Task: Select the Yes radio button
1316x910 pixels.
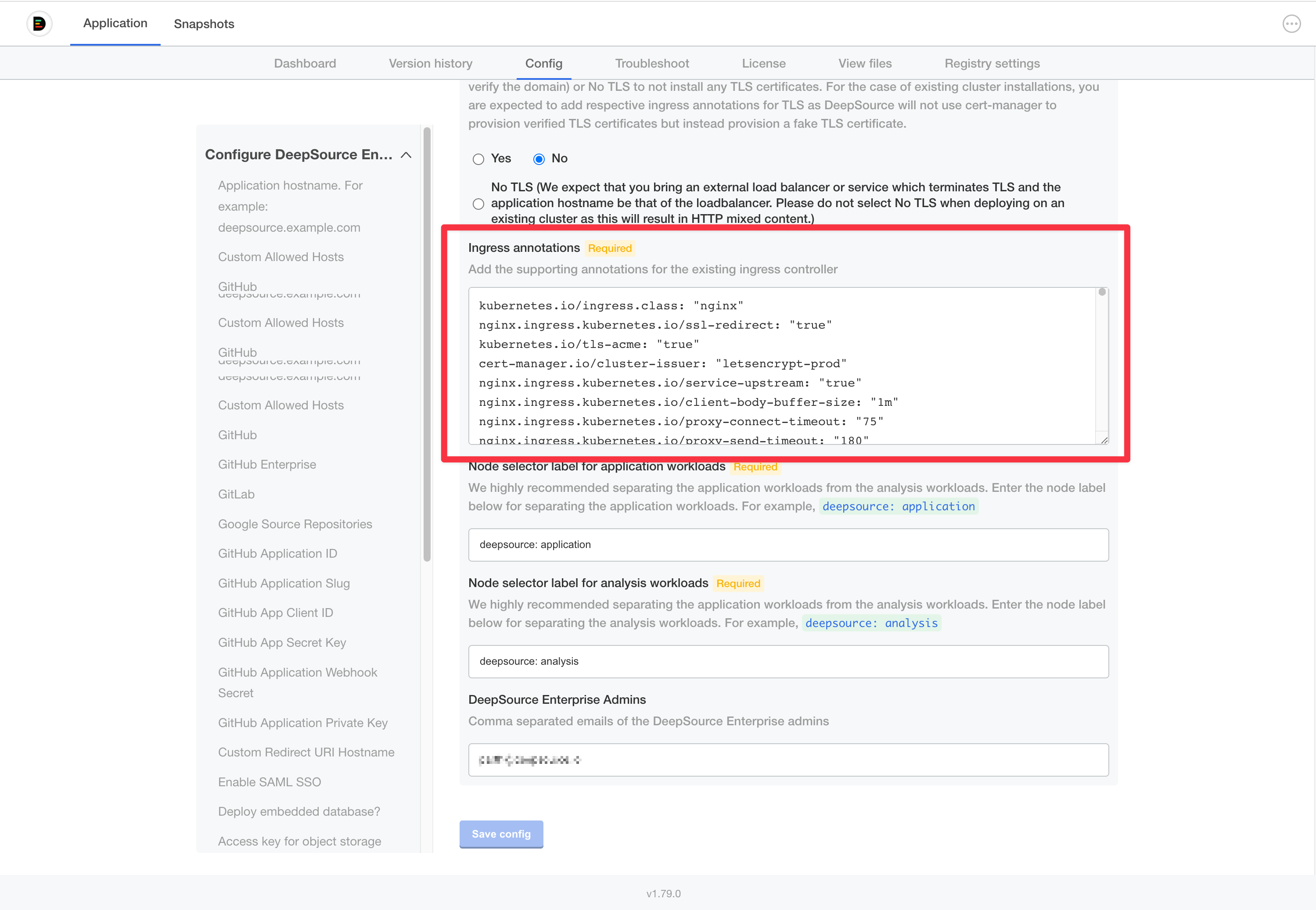Action: tap(478, 159)
